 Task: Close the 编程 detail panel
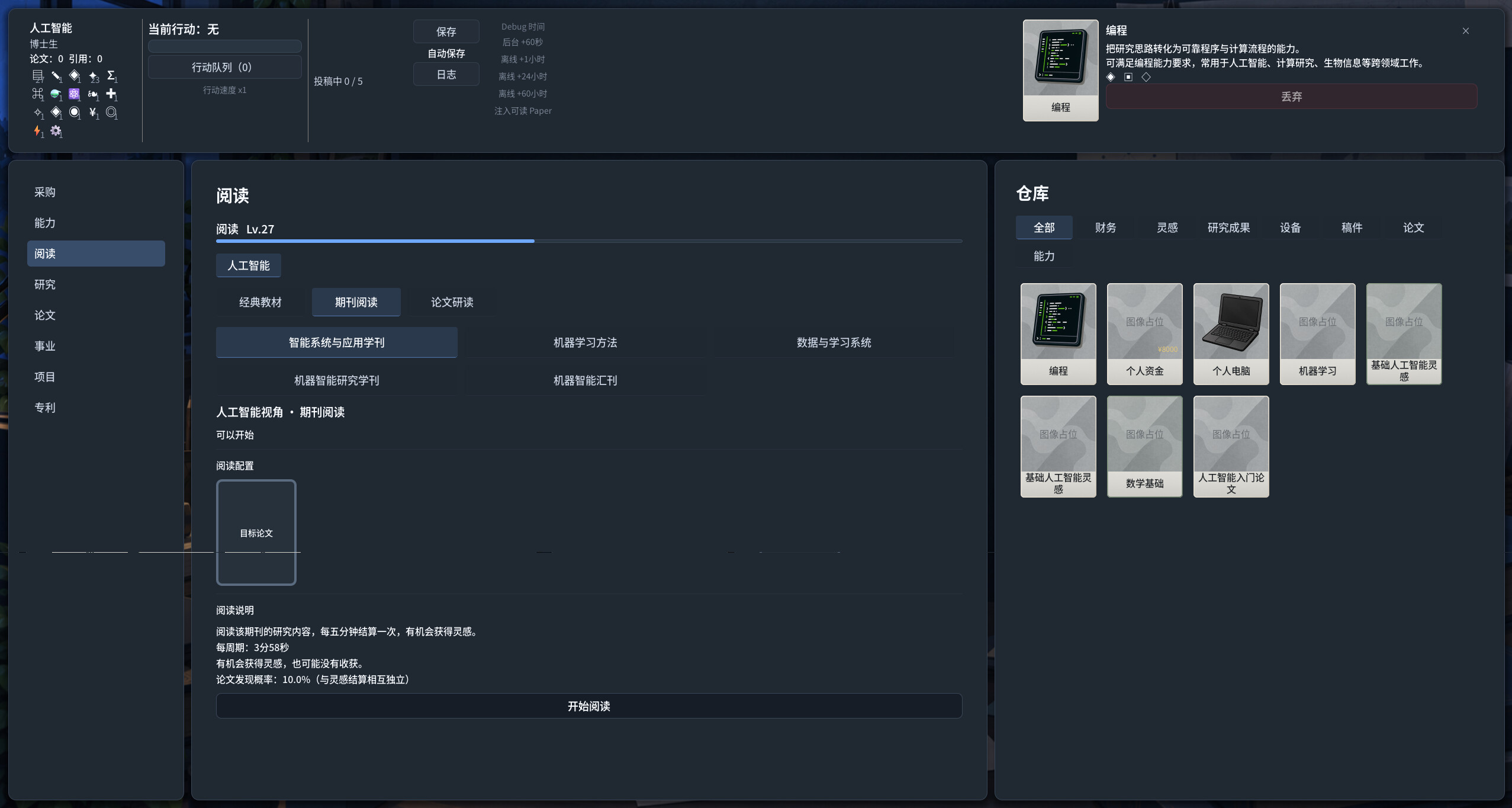click(x=1466, y=31)
